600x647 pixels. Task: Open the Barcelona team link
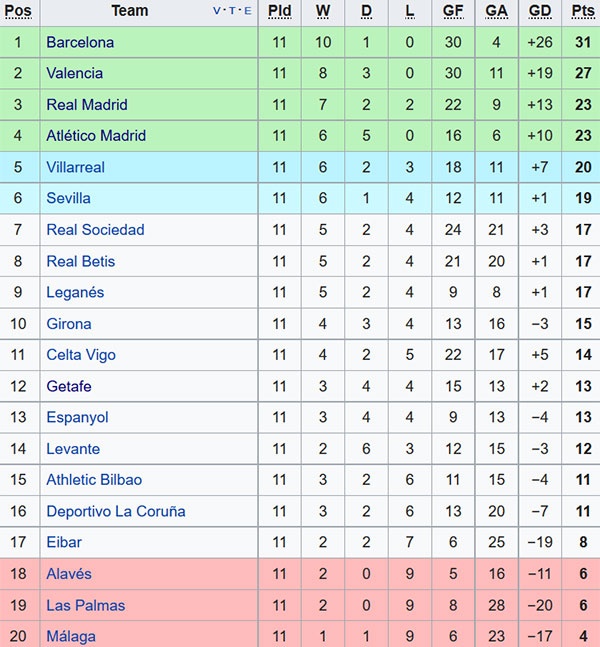pos(80,42)
